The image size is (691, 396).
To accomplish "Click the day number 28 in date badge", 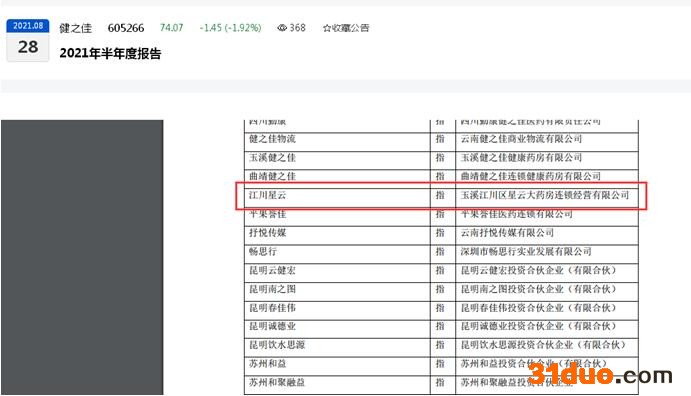I will [x=28, y=47].
